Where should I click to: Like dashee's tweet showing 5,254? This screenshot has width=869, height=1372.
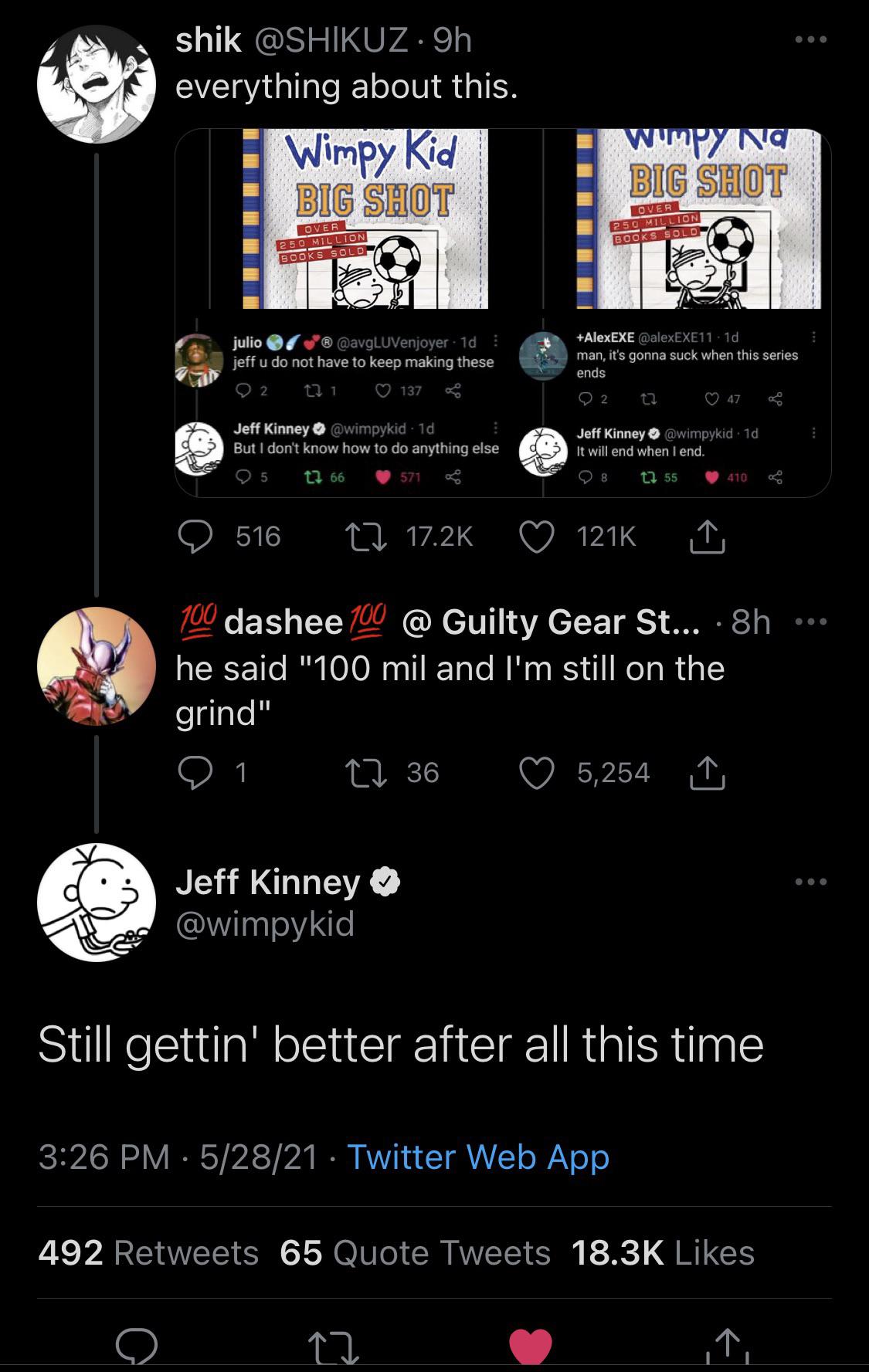[x=538, y=772]
